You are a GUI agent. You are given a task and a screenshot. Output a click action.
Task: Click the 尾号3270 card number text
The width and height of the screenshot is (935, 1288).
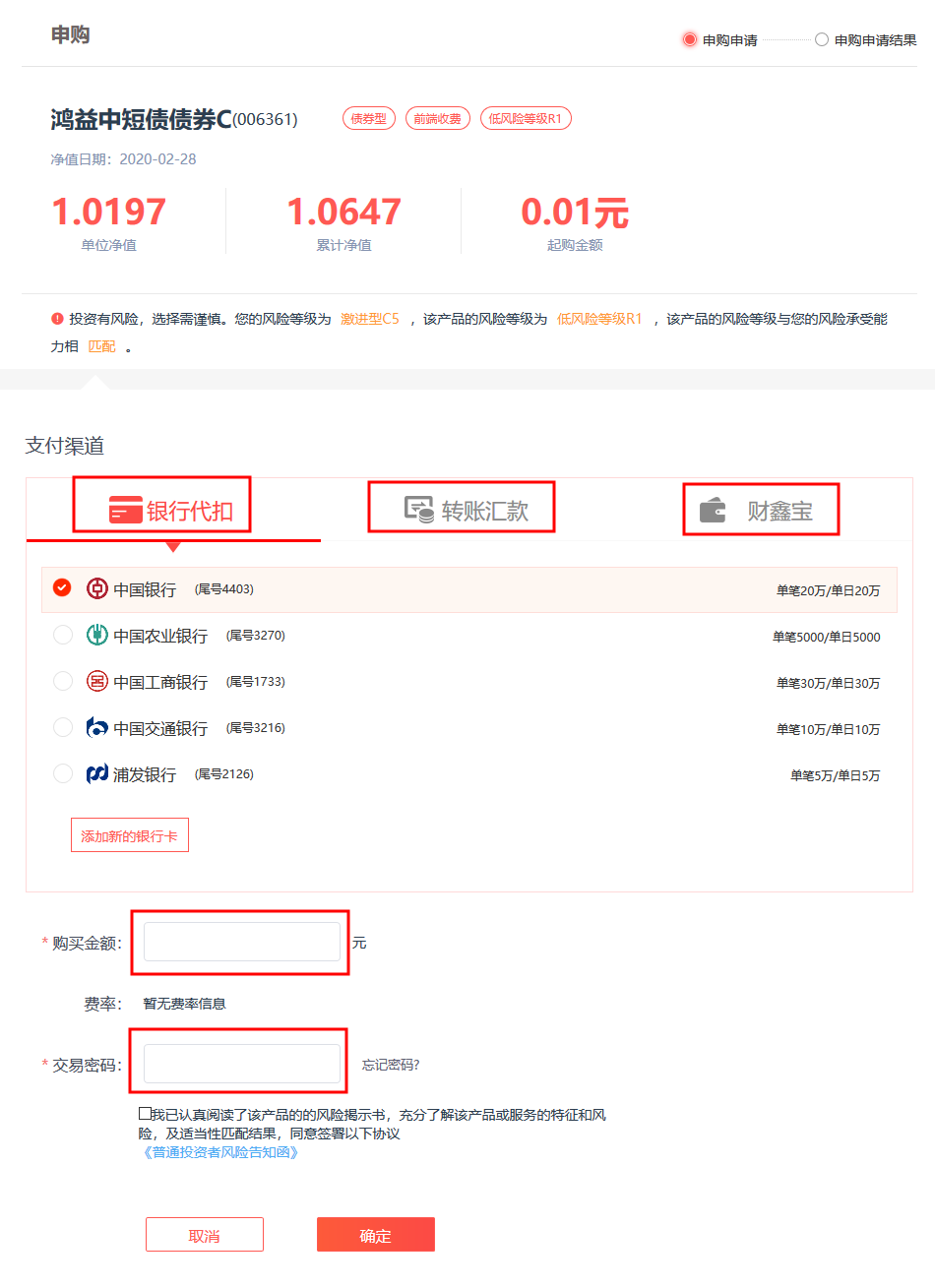256,636
